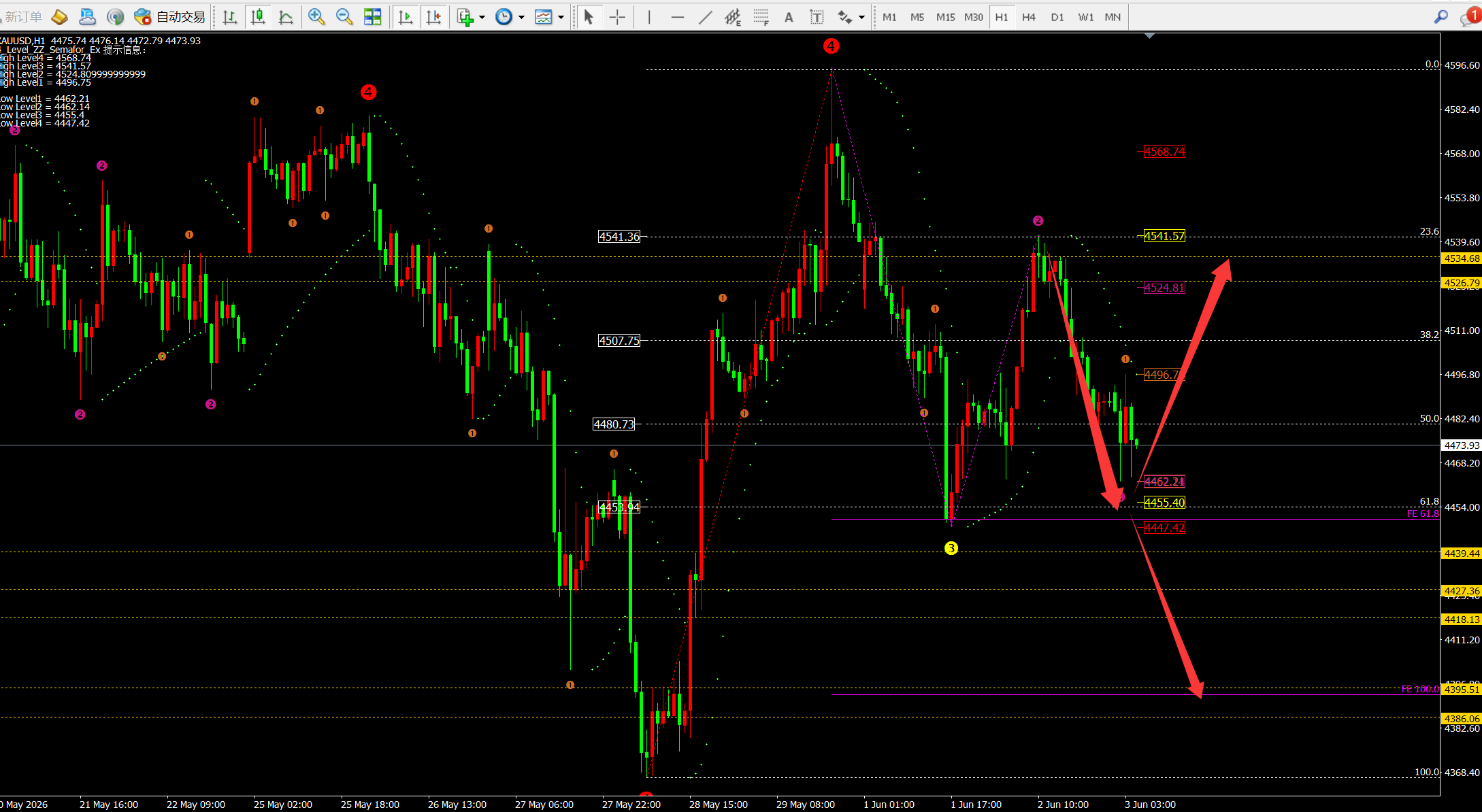
Task: Click the 4455.40 yellow level label
Action: [x=1164, y=503]
